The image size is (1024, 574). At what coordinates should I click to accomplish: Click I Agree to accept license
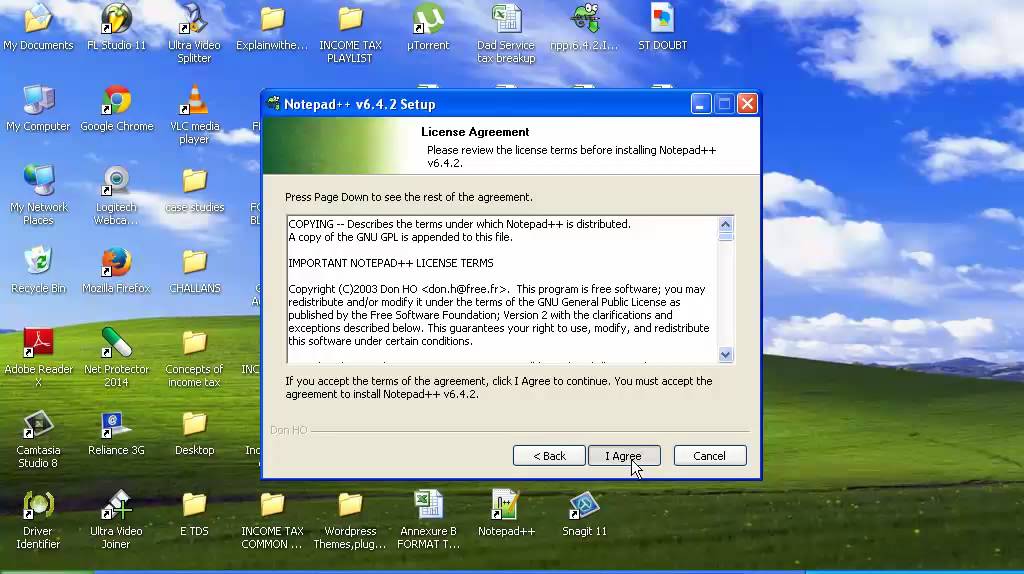coord(624,456)
